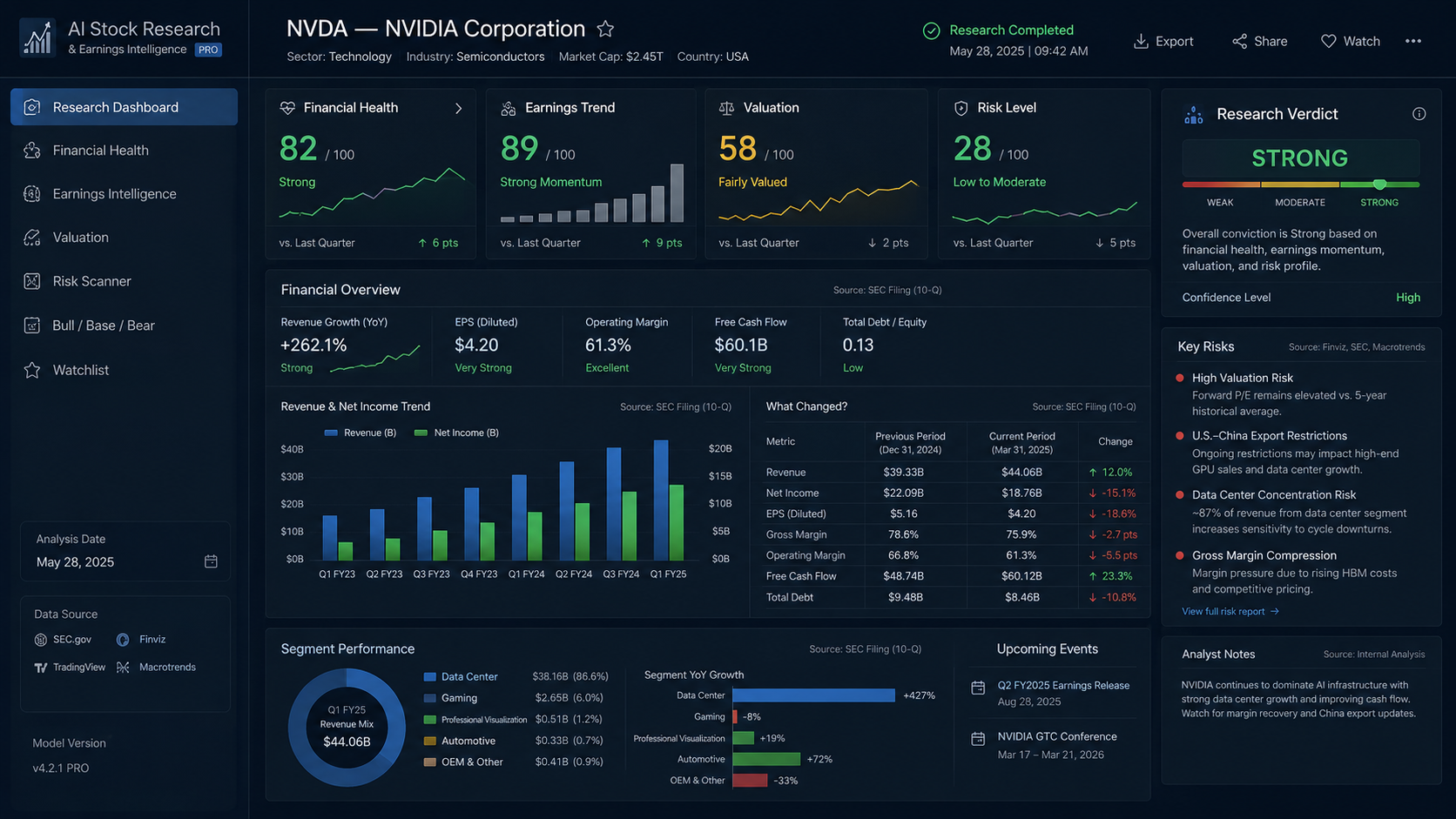This screenshot has height=819, width=1456.
Task: Click Revenue Growth value +262.1%
Action: point(313,346)
